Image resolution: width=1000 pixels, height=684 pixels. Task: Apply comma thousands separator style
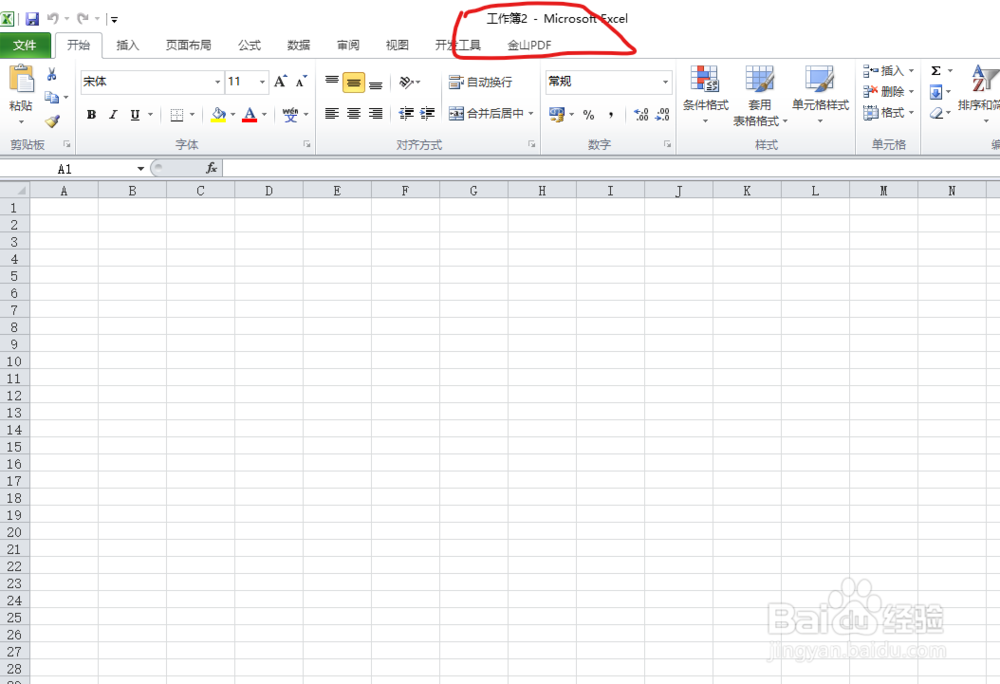(x=611, y=115)
